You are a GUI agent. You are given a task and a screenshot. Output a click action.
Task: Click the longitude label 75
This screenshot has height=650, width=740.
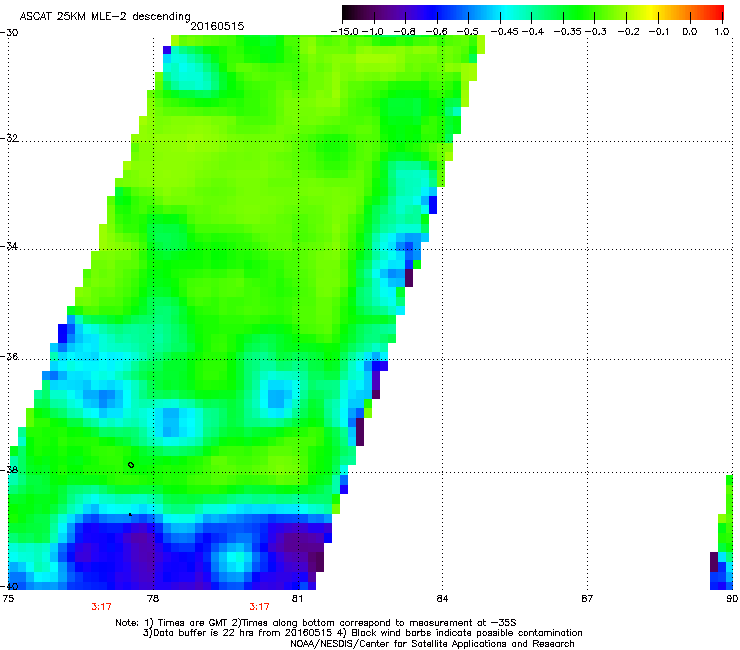[x=8, y=599]
